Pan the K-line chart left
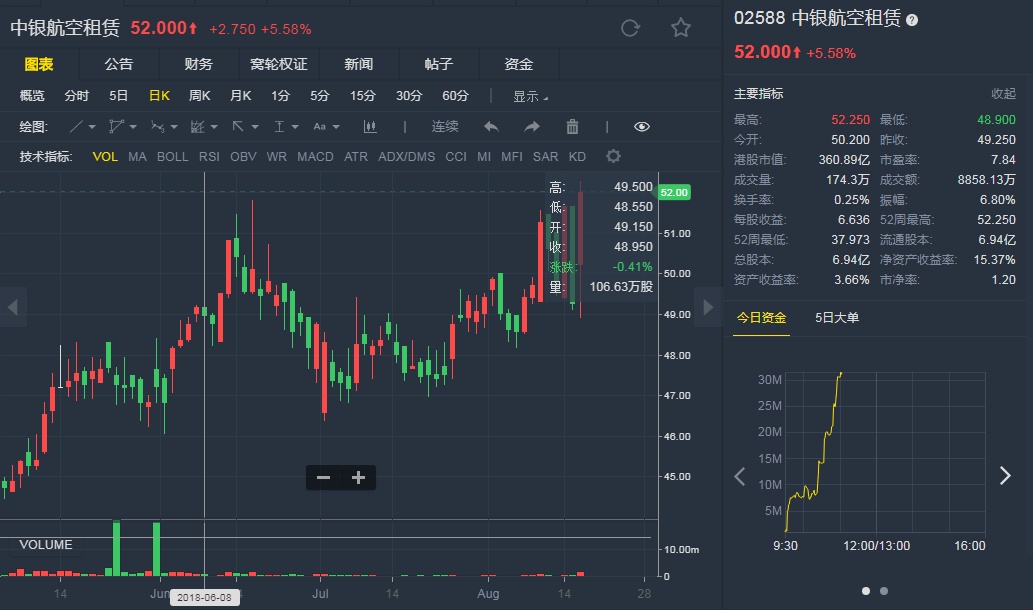 click(x=13, y=307)
